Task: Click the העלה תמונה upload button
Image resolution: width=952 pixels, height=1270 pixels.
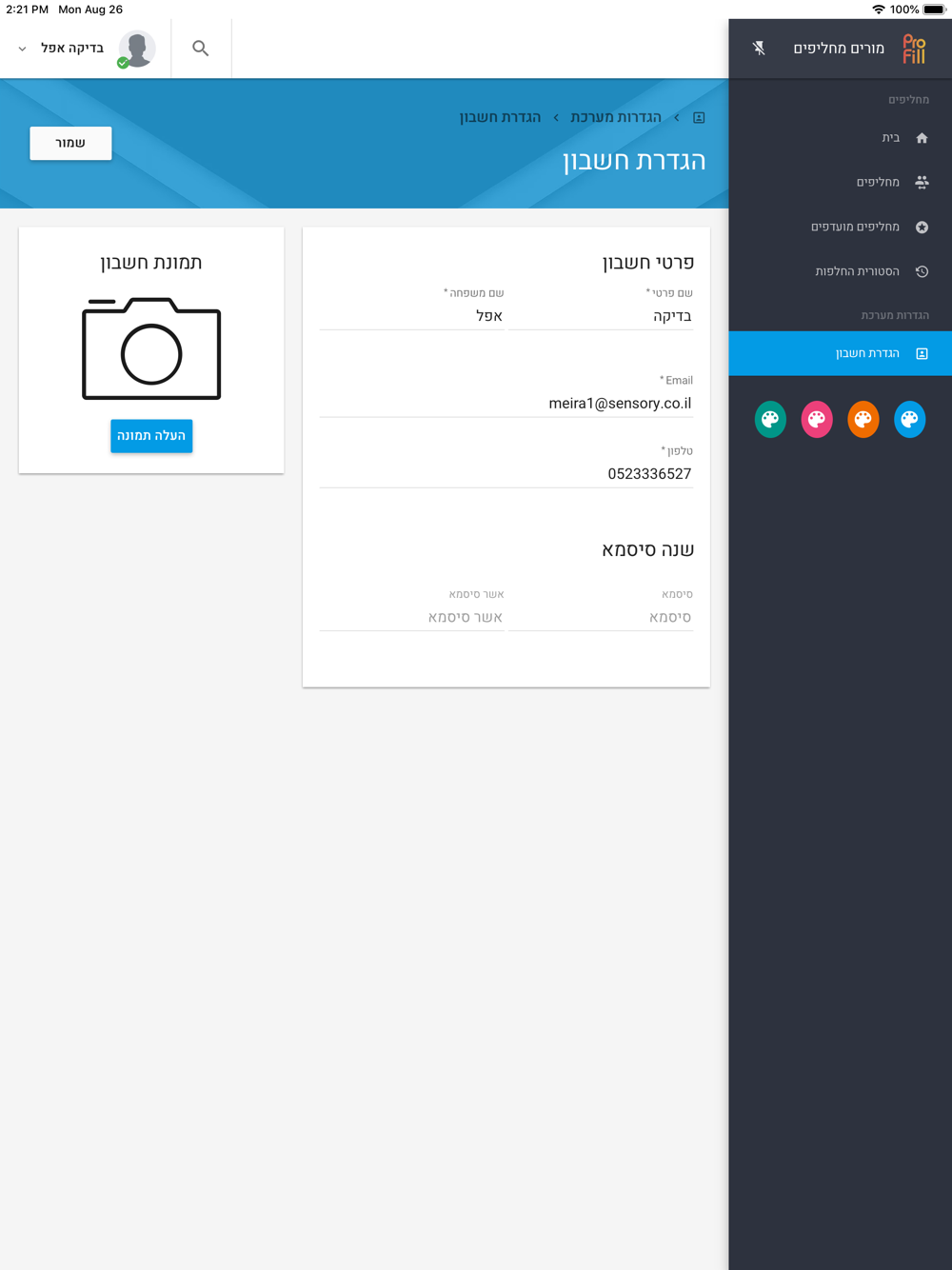Action: click(x=151, y=436)
